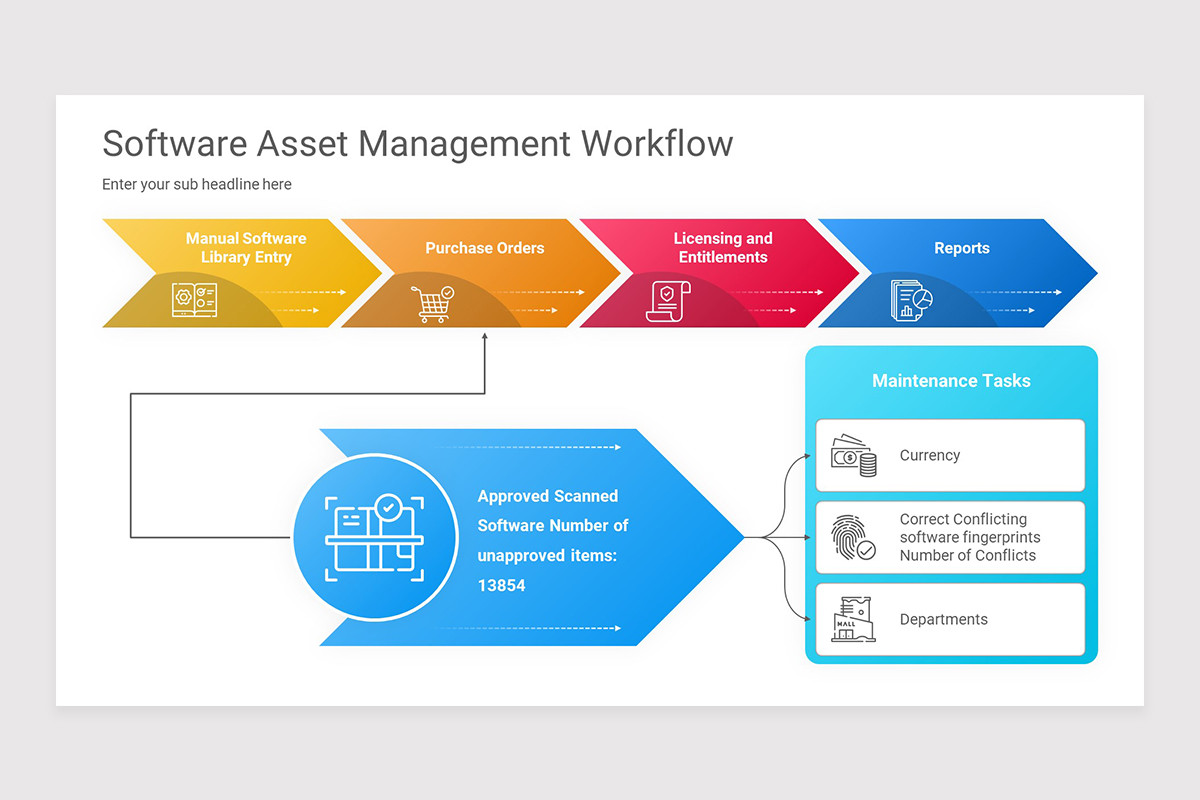Click the mall building icon beside Departments
Image resolution: width=1200 pixels, height=800 pixels.
[x=851, y=619]
